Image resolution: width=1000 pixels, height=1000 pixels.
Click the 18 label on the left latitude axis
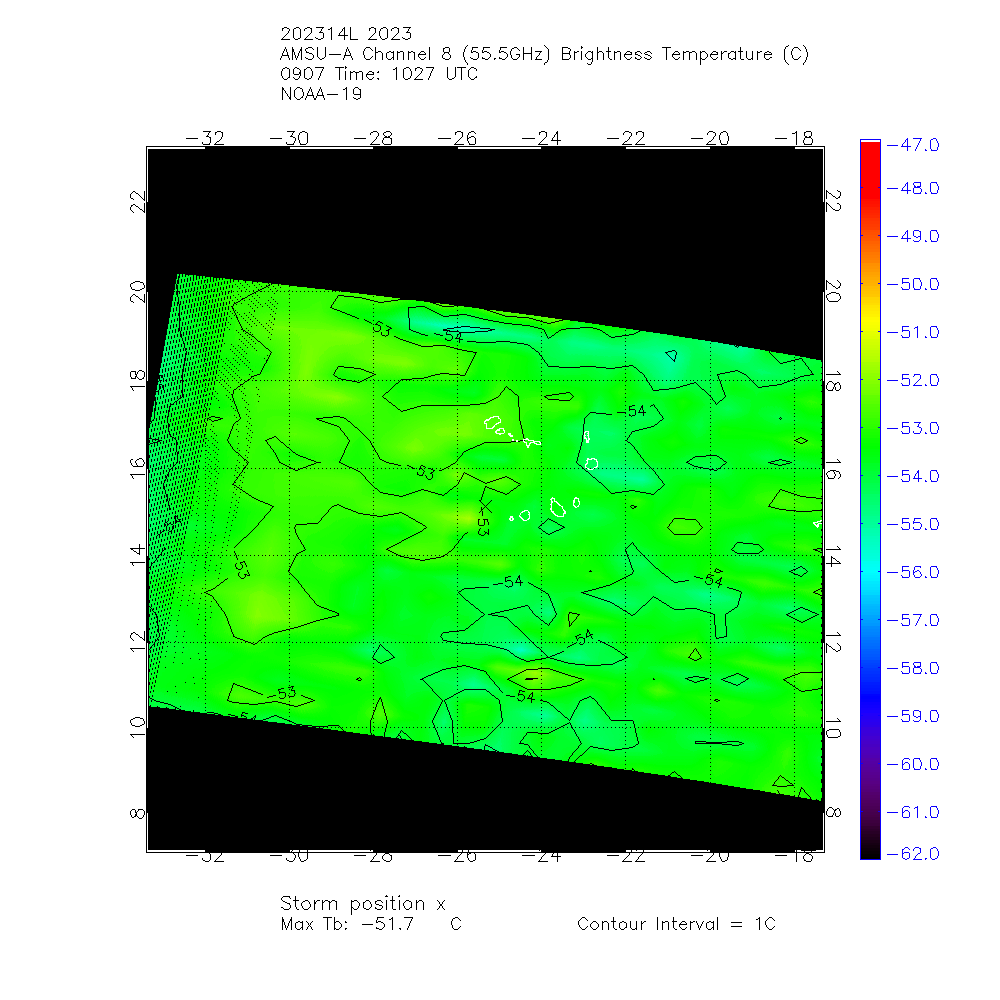pos(138,380)
